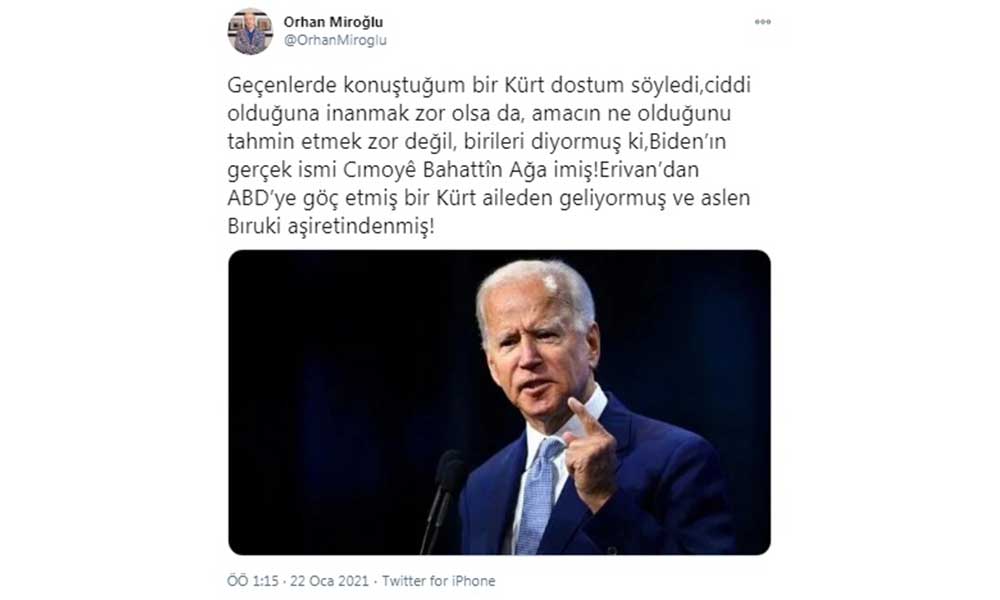Click the microphone shown in the photo
Screen dimensions: 1000x600
(x=443, y=497)
